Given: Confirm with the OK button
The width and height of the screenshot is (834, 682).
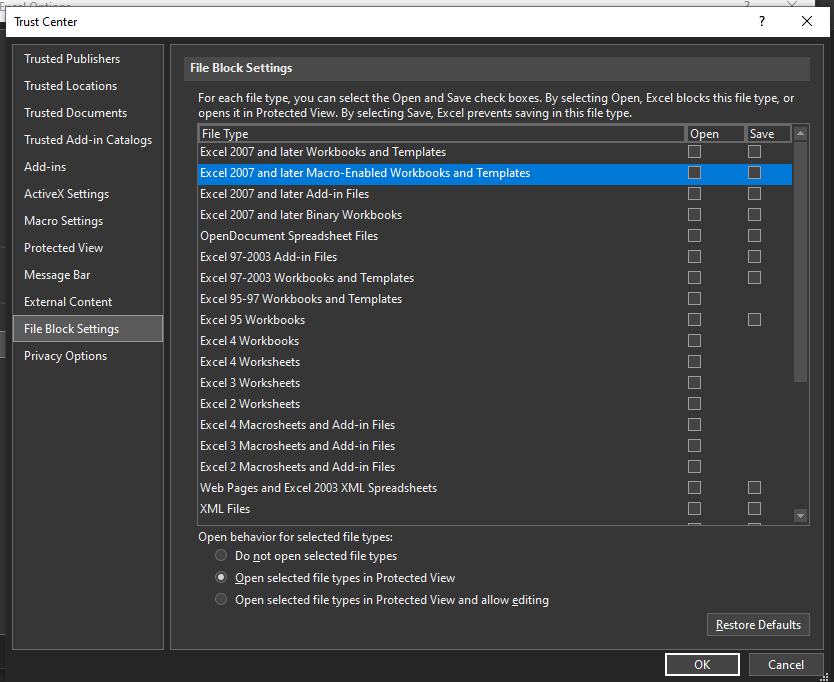Looking at the screenshot, I should [702, 664].
